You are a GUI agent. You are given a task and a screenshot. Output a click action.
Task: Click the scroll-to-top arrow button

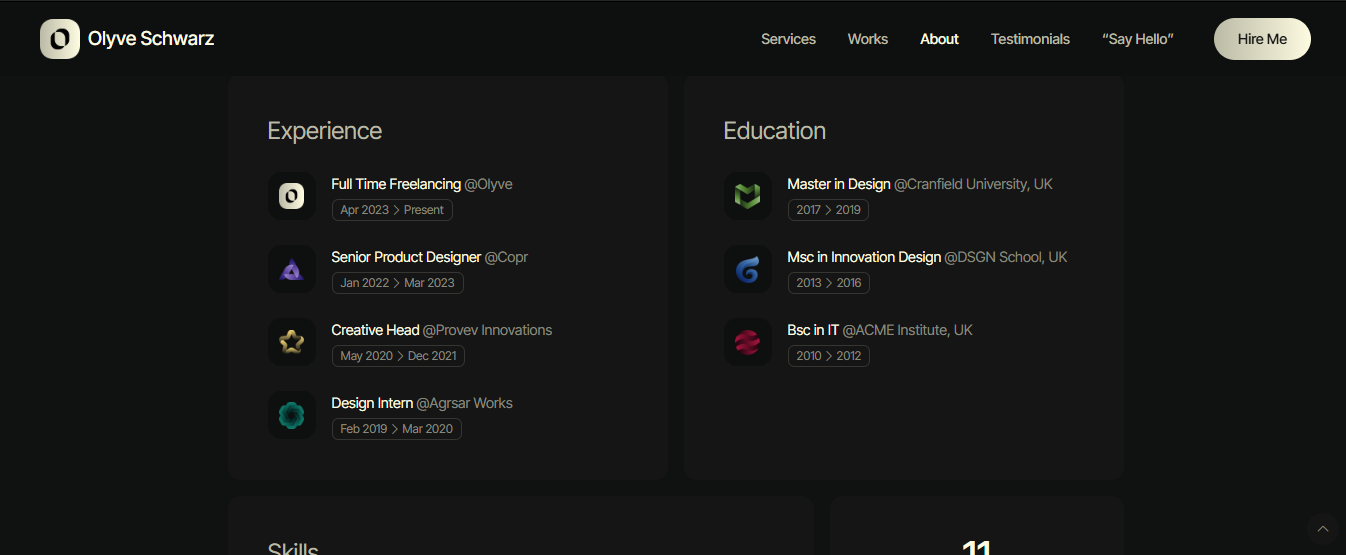pyautogui.click(x=1323, y=529)
